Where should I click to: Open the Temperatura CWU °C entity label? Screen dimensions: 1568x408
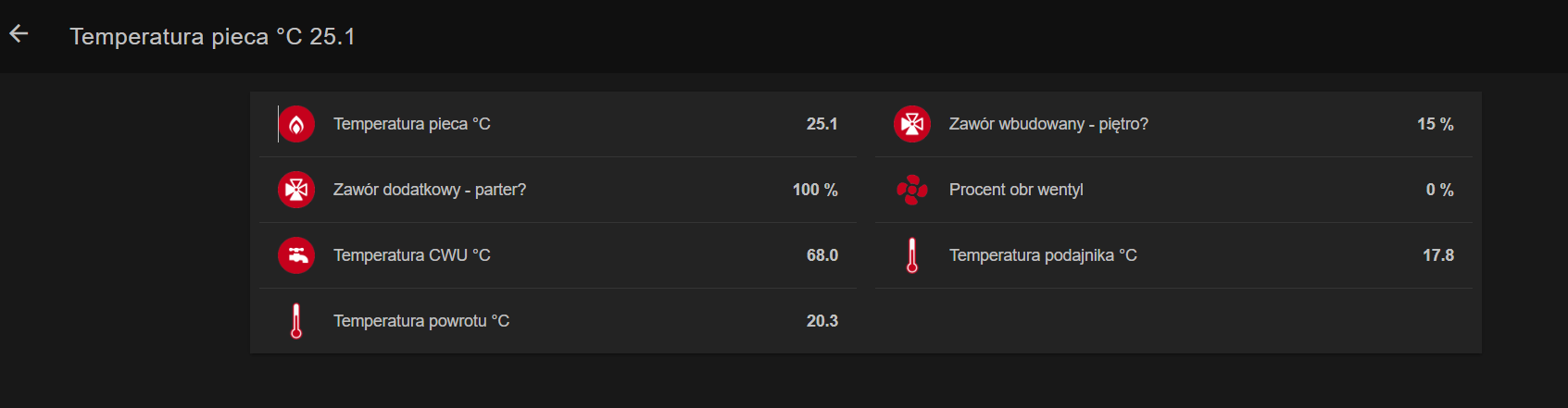point(412,255)
